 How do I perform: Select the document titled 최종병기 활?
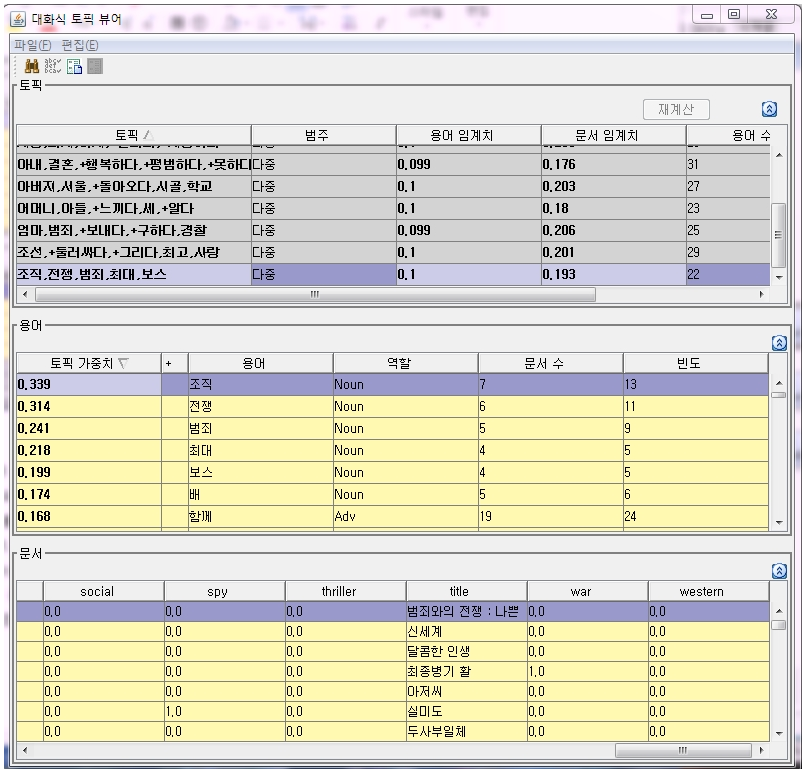tap(392, 671)
